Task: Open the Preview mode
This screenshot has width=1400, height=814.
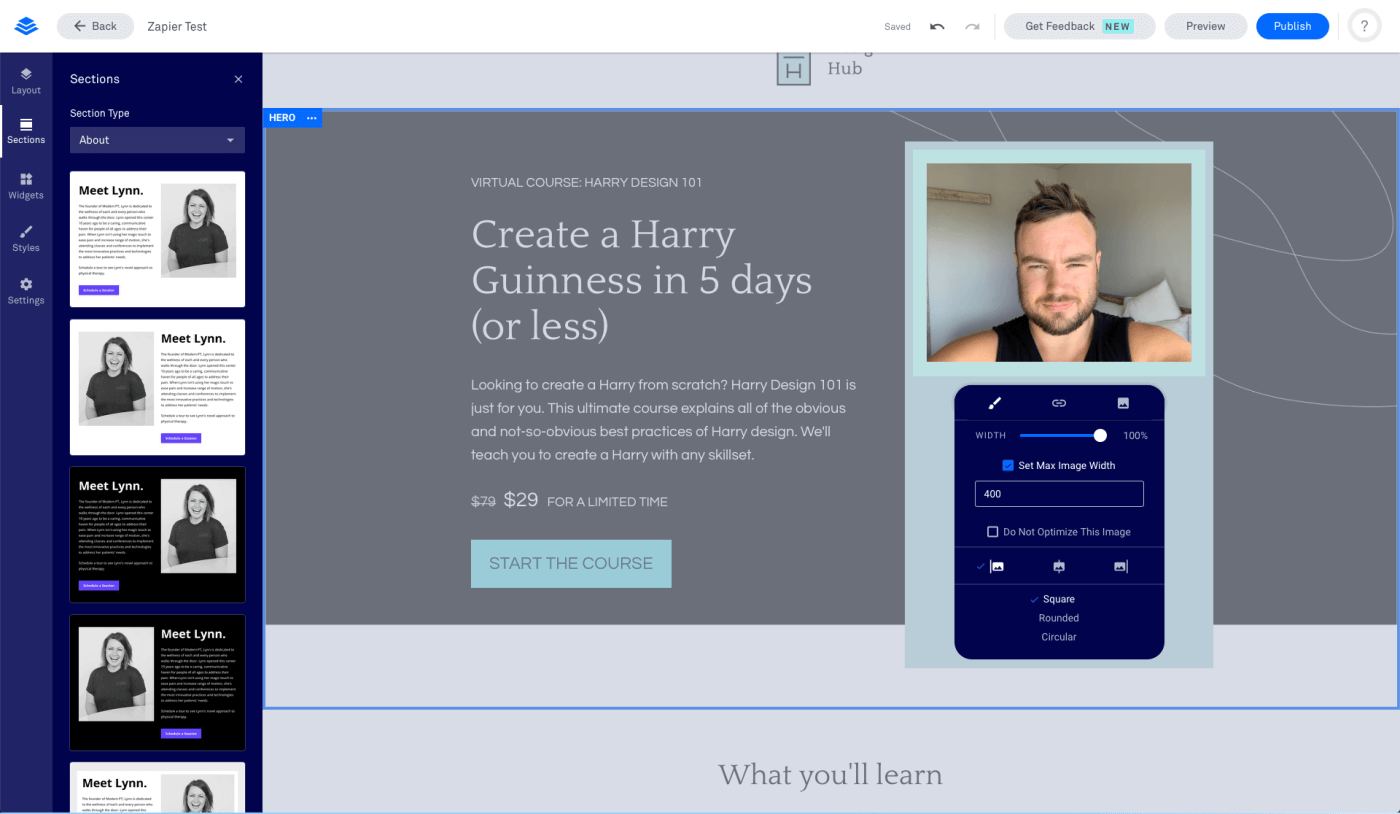Action: [1205, 26]
